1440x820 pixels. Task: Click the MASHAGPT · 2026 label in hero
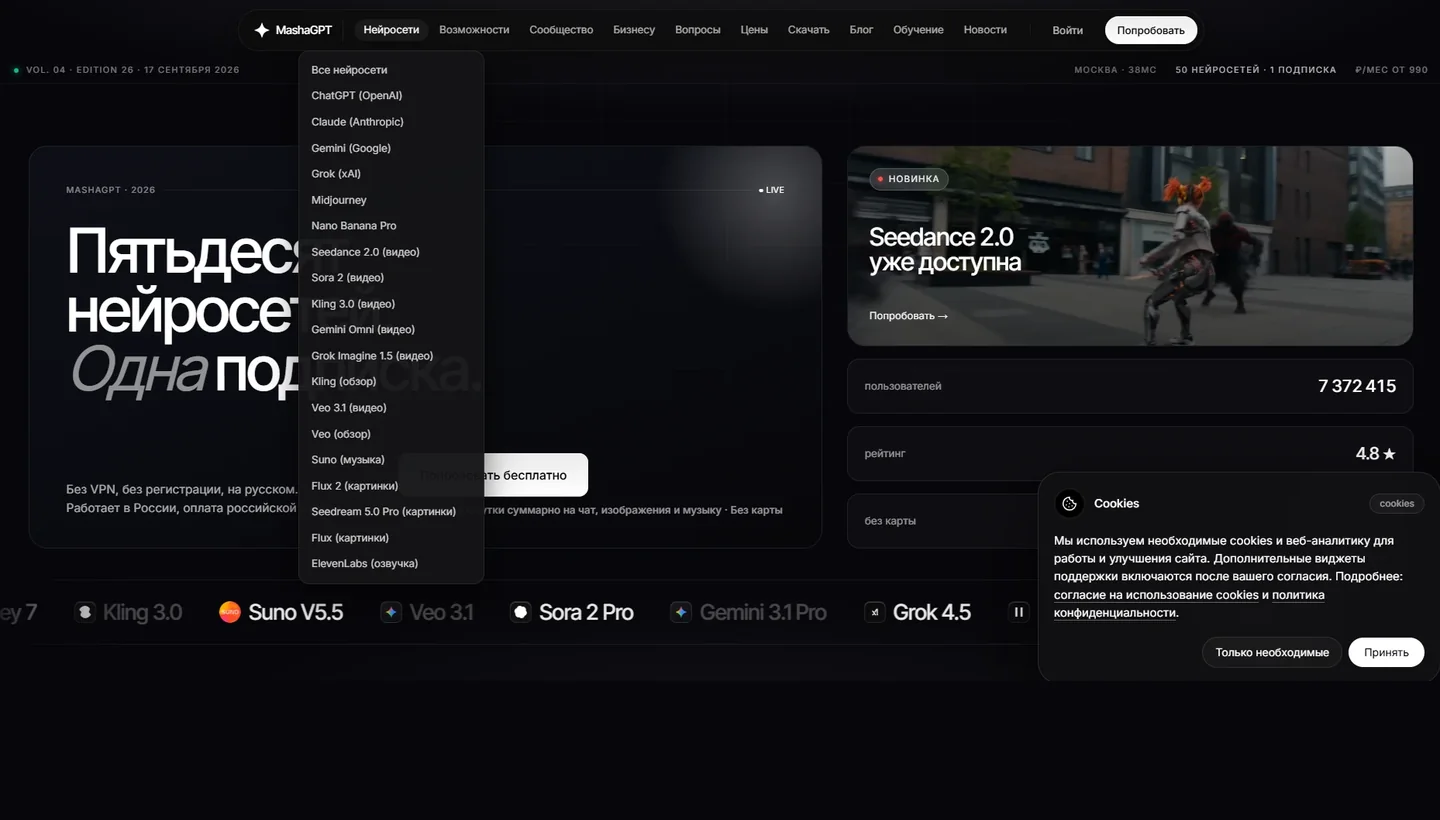(111, 190)
